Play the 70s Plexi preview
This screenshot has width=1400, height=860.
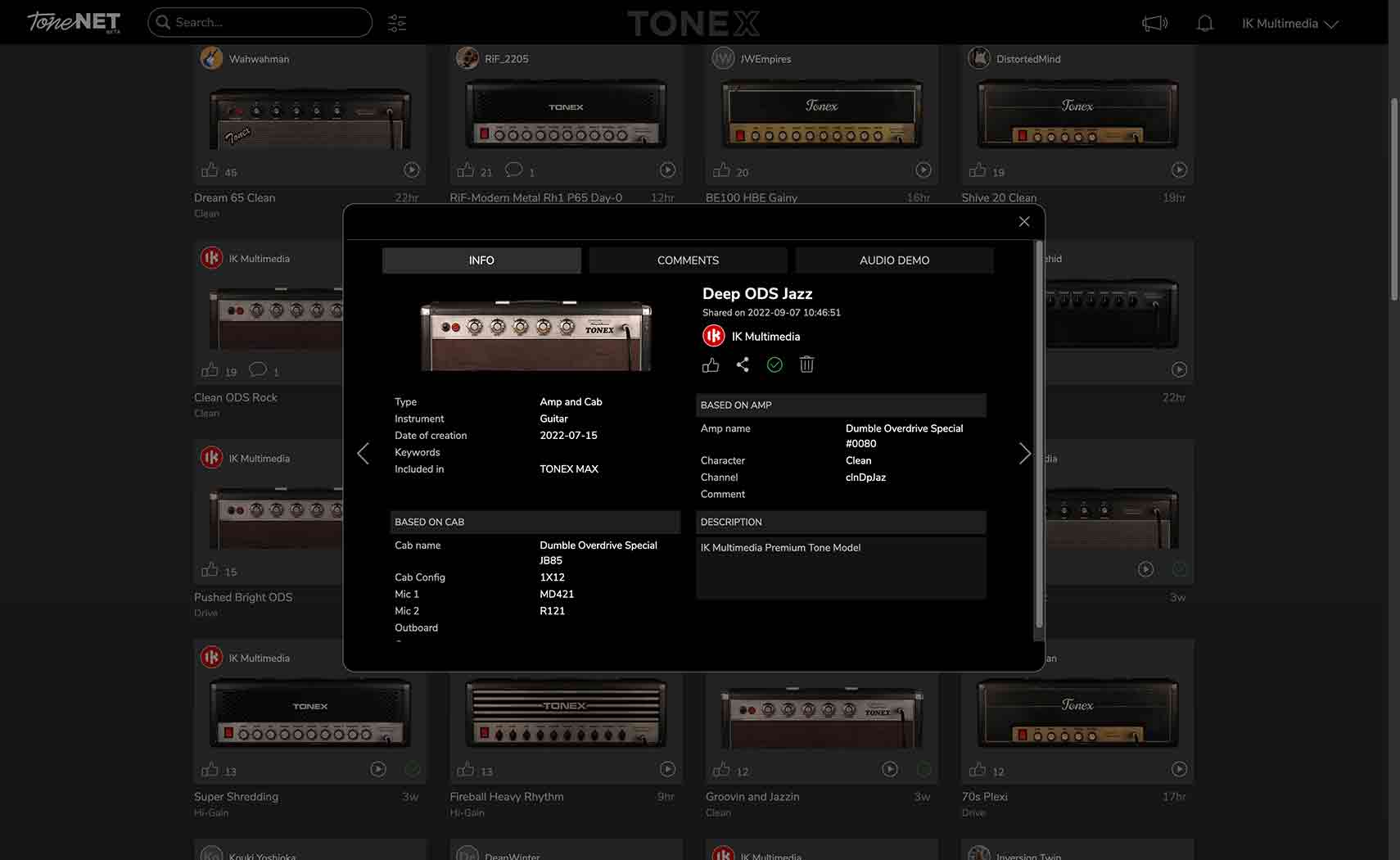1179,769
